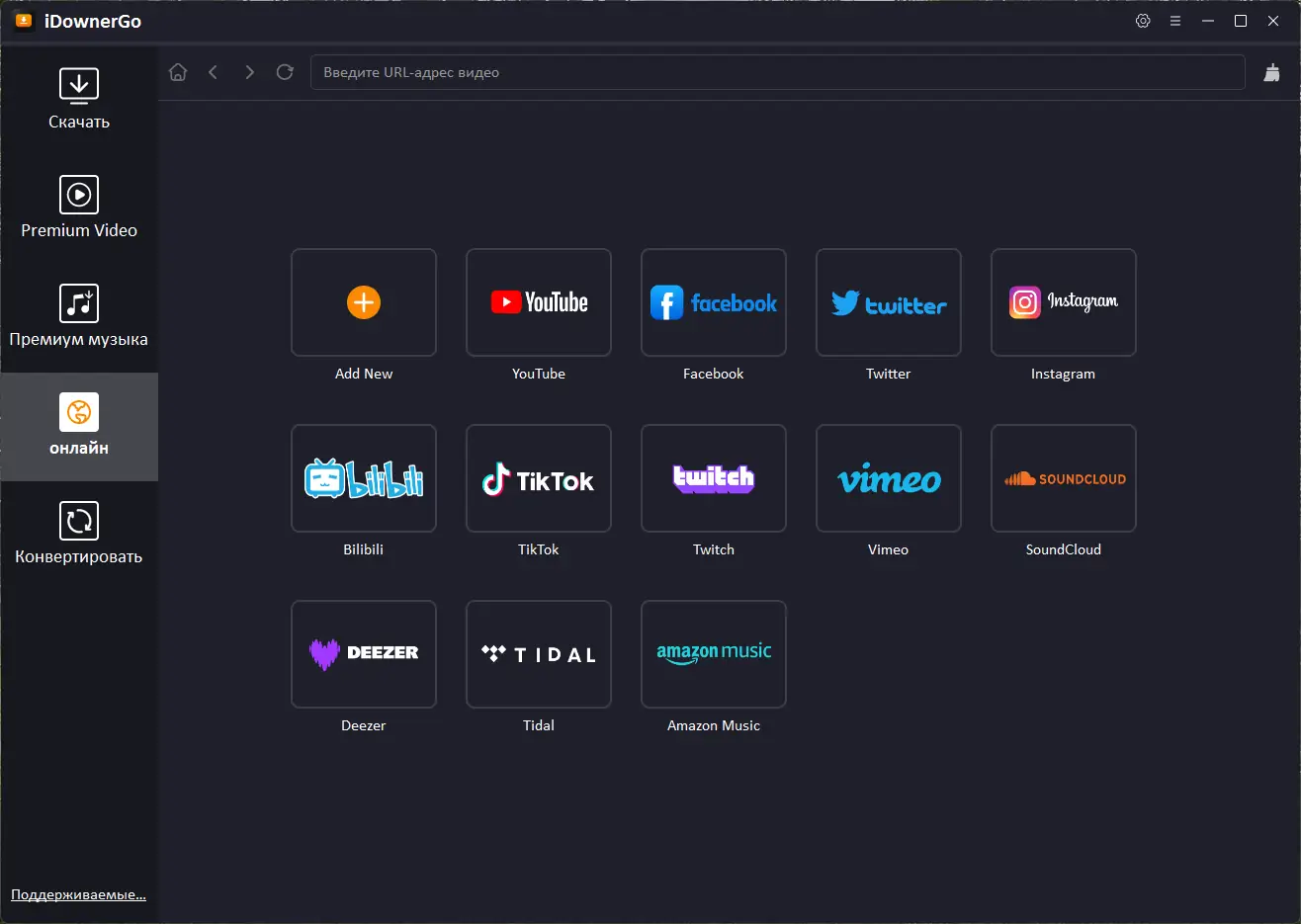The image size is (1301, 924).
Task: Open the Конвертировать section
Action: pyautogui.click(x=79, y=536)
